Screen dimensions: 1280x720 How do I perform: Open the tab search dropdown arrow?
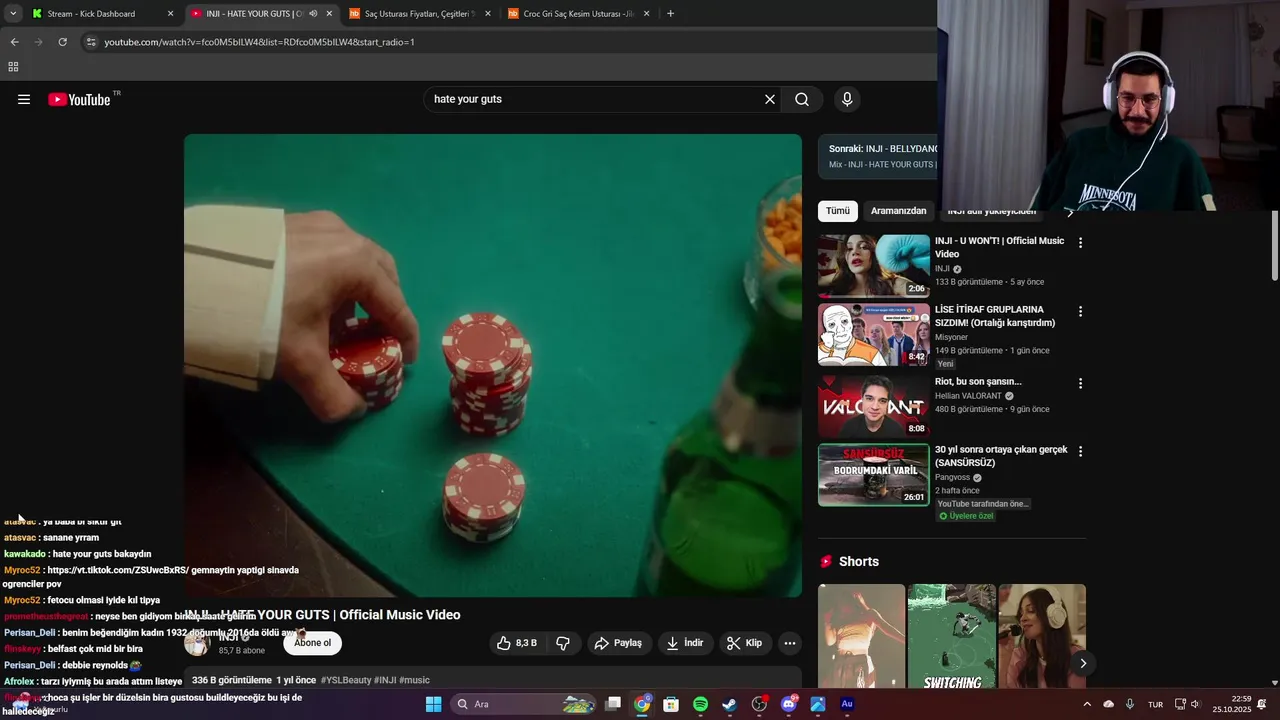coord(13,14)
